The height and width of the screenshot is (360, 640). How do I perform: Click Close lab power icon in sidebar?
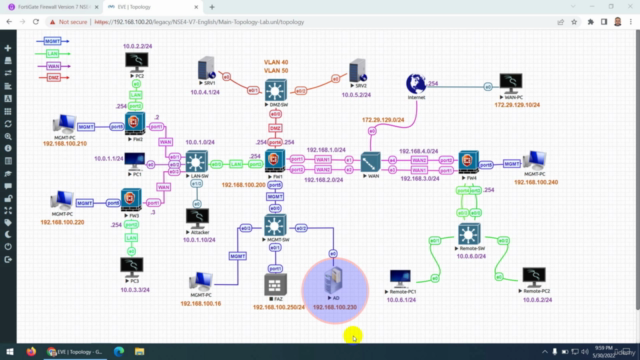8,247
